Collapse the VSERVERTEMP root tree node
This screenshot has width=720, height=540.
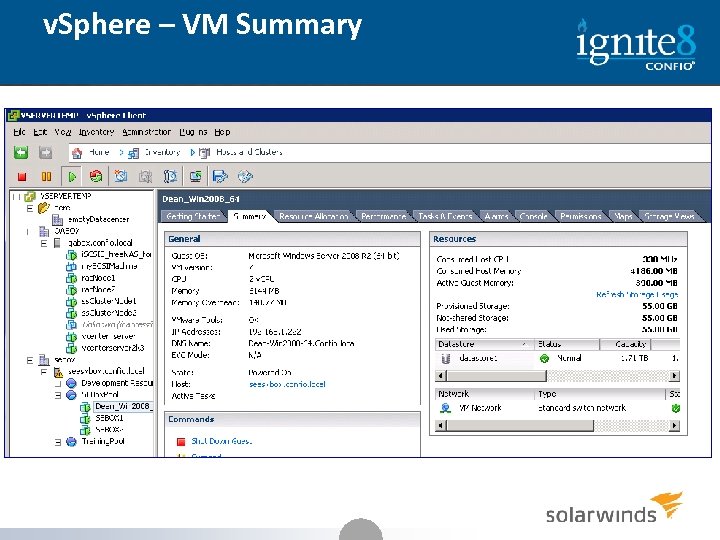(x=16, y=197)
